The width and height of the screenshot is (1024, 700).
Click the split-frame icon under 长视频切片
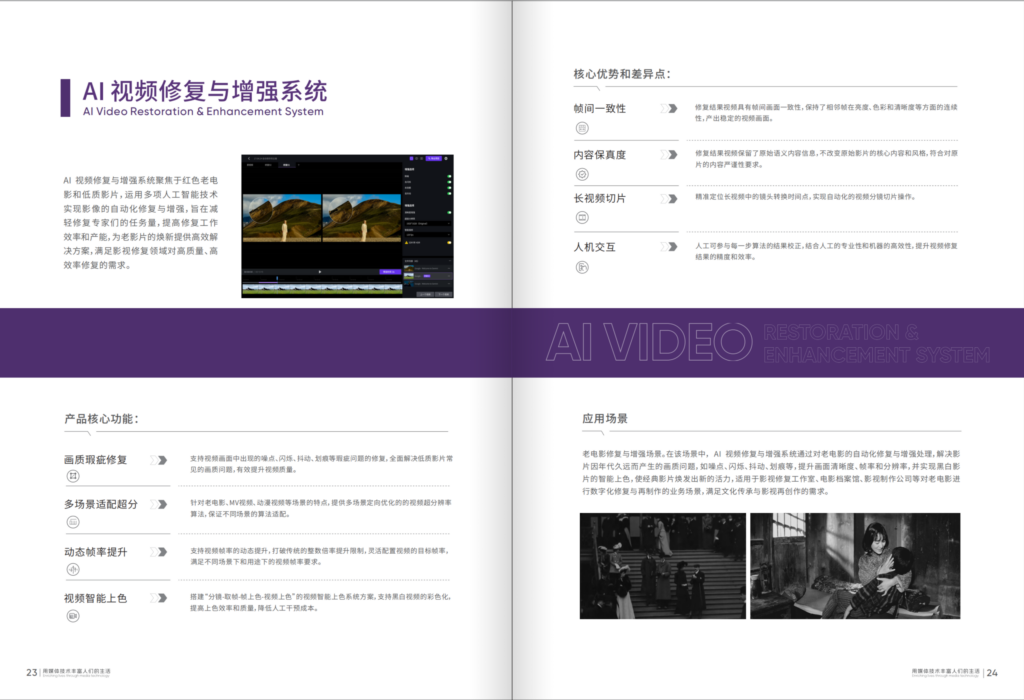point(582,219)
